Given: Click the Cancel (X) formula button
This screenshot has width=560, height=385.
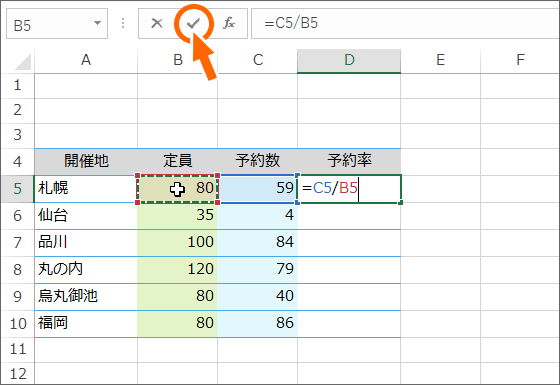Looking at the screenshot, I should [157, 24].
